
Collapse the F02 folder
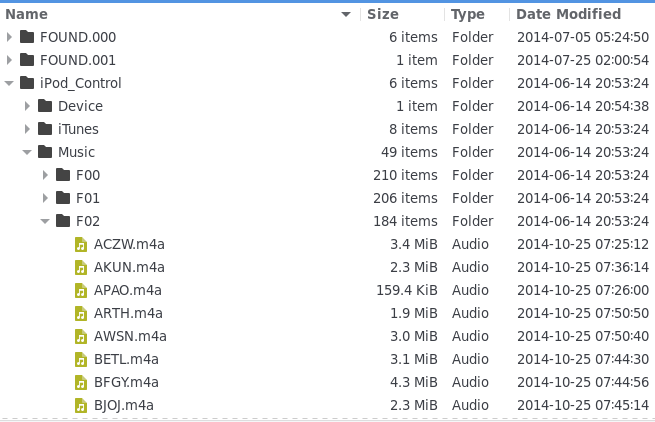click(45, 222)
